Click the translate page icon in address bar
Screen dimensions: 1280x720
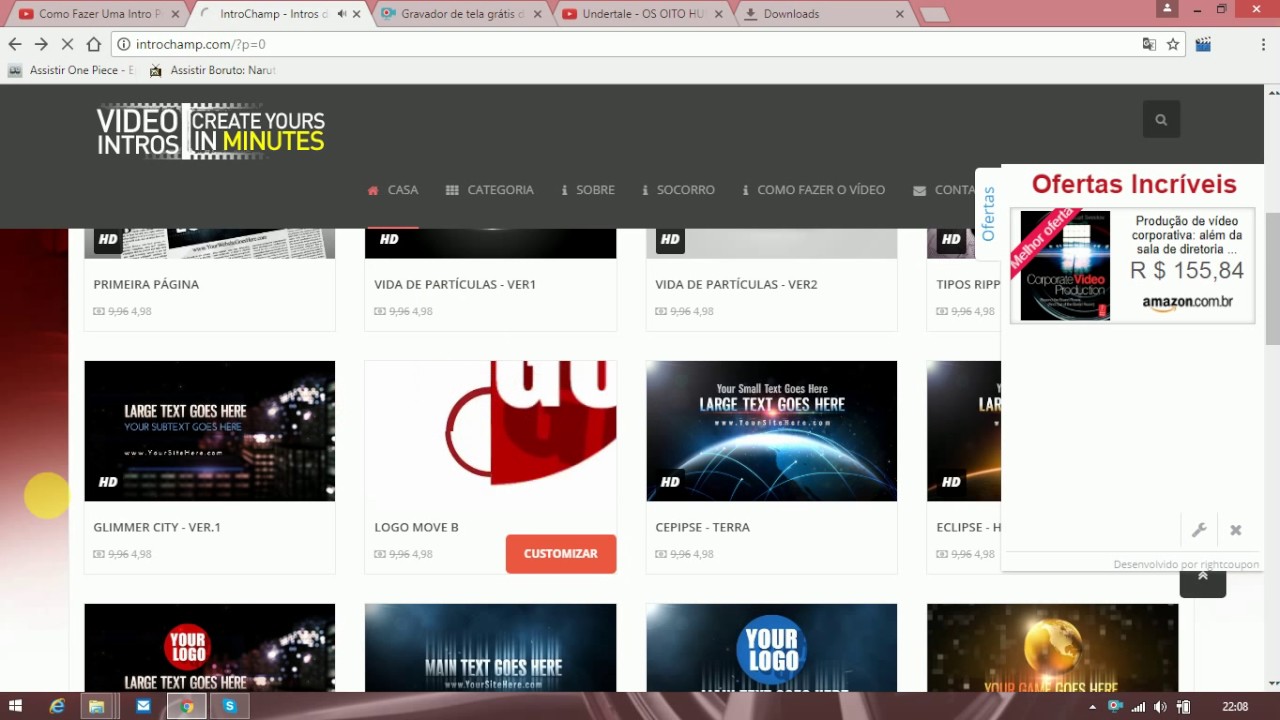(1149, 44)
